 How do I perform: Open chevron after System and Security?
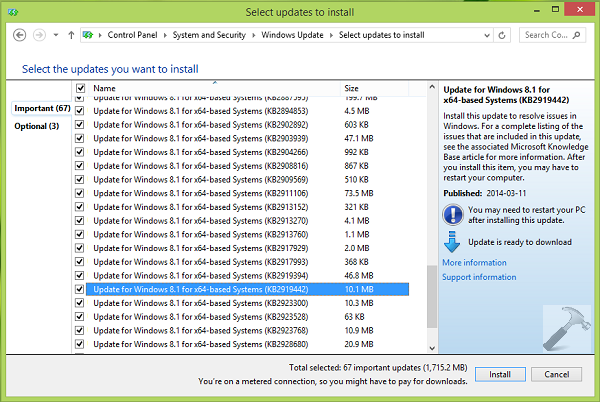(253, 35)
